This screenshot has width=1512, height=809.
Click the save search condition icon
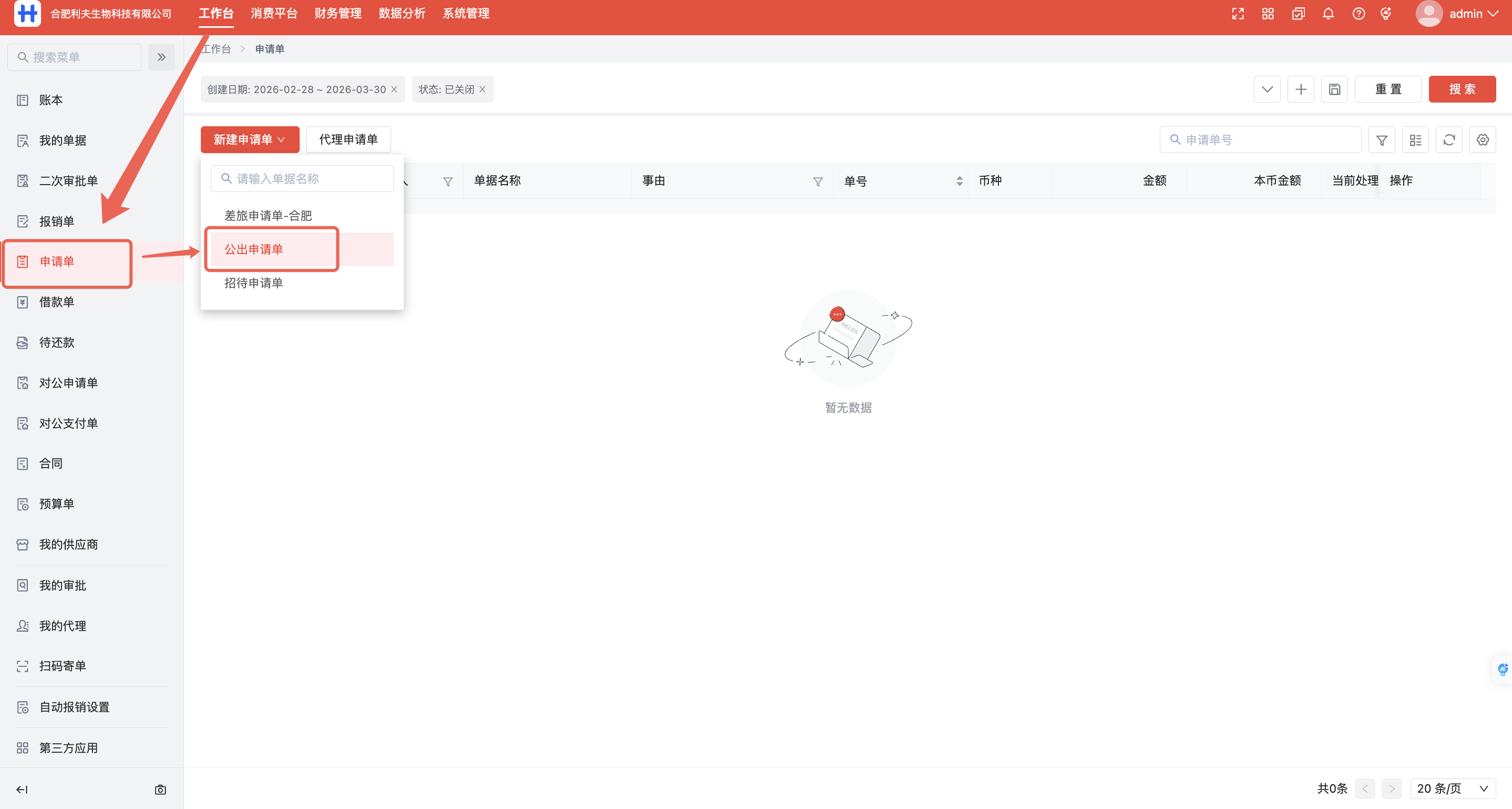point(1334,89)
